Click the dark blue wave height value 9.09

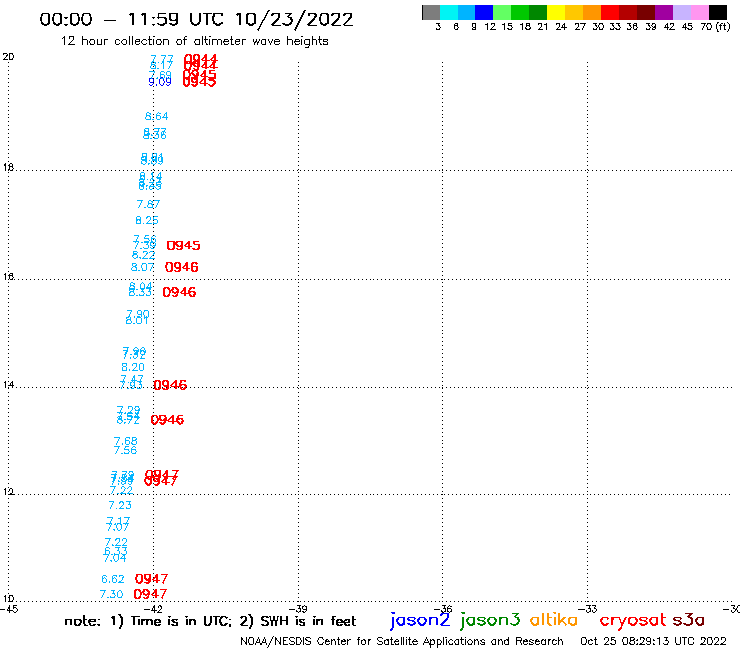[160, 82]
